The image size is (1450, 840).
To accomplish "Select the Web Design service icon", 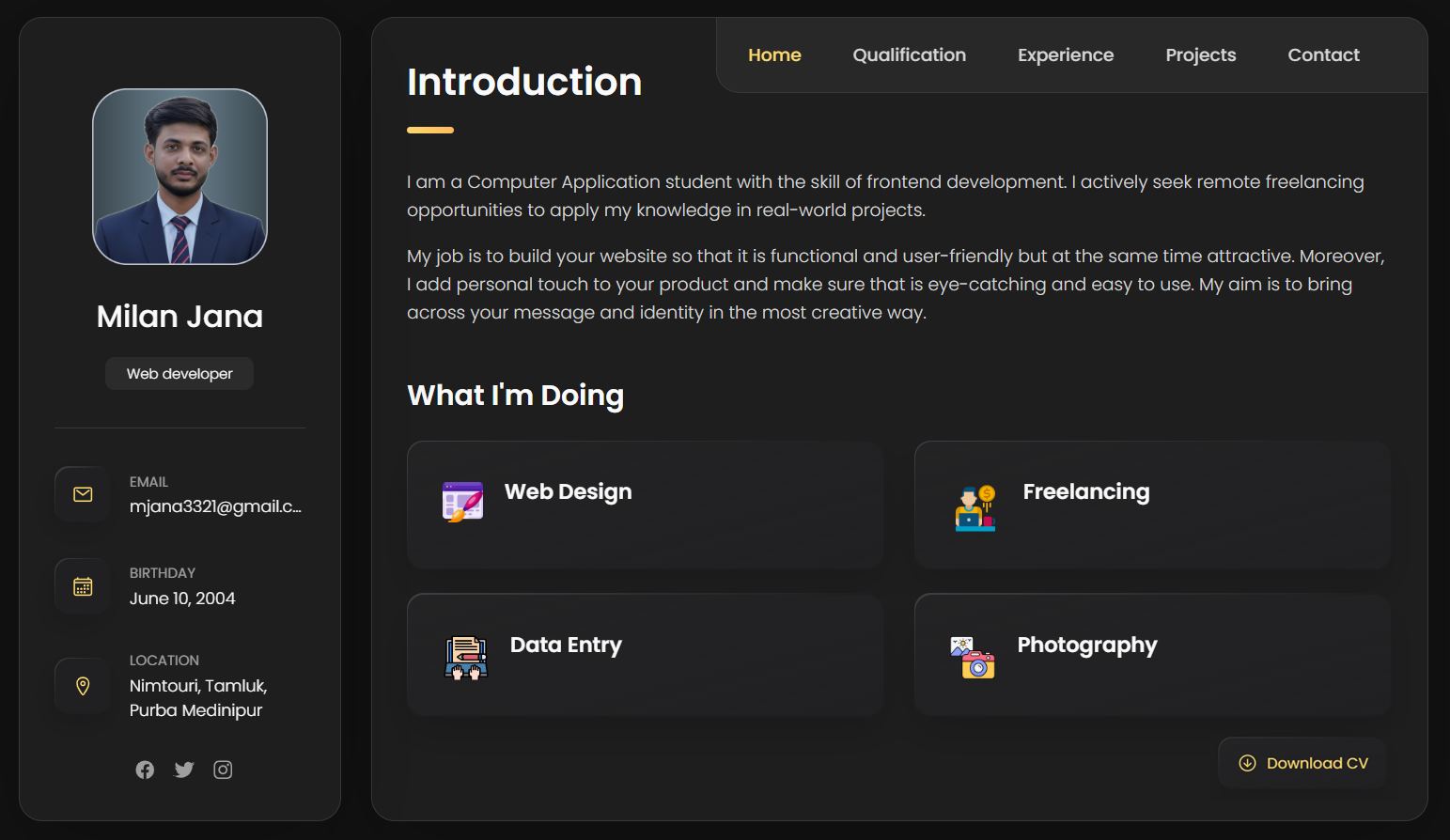I will click(x=462, y=501).
